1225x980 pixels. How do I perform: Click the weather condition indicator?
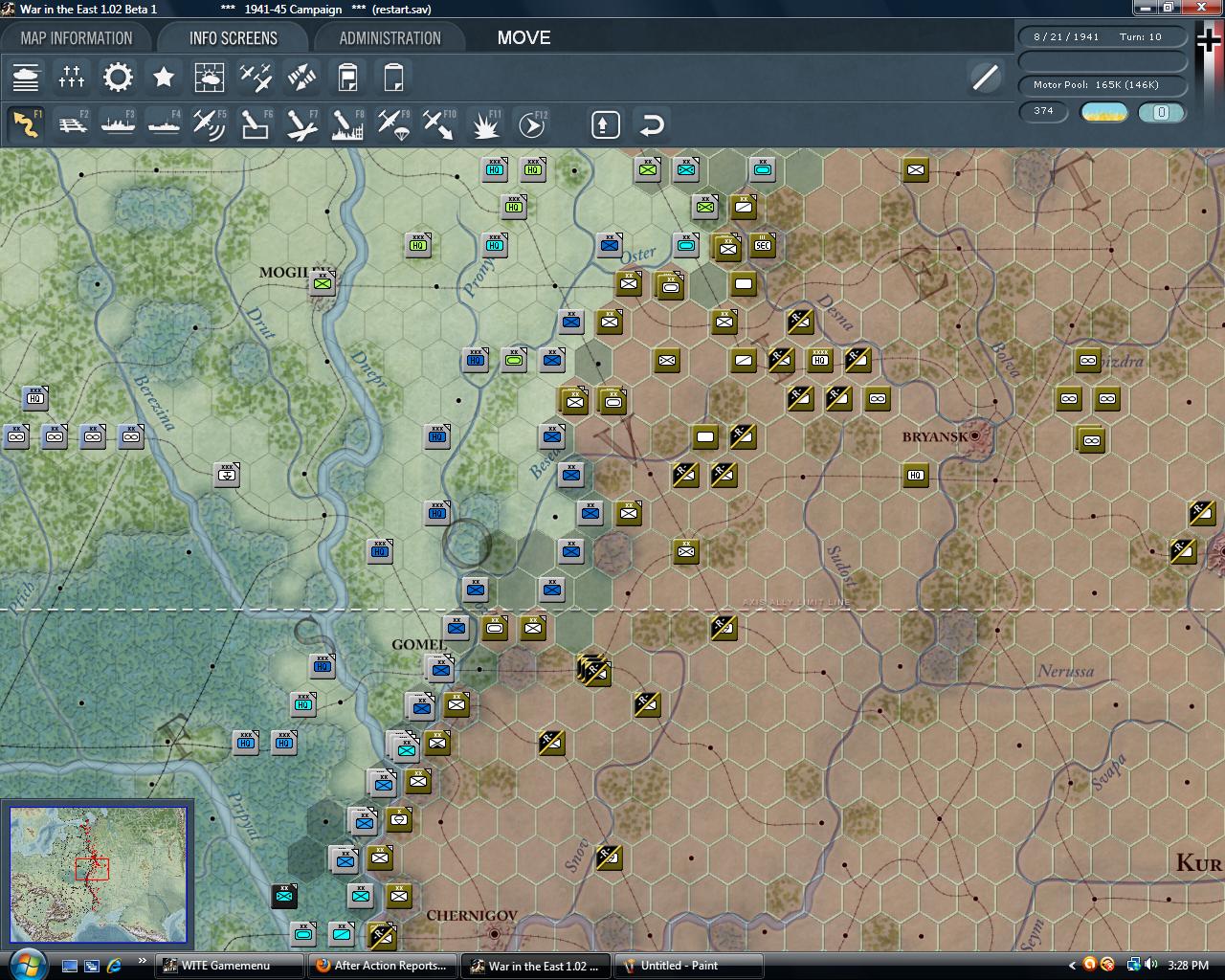click(x=1103, y=112)
